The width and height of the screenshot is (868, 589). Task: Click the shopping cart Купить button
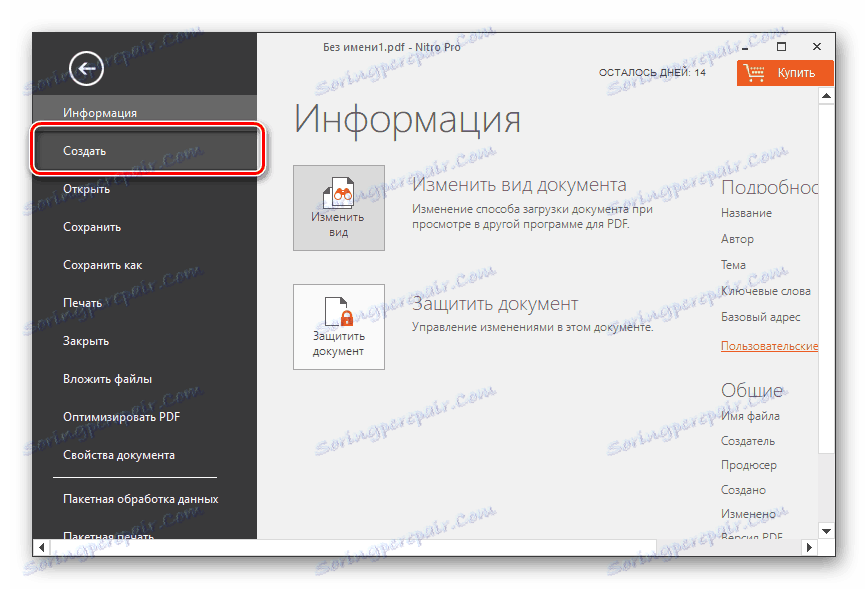tap(785, 73)
